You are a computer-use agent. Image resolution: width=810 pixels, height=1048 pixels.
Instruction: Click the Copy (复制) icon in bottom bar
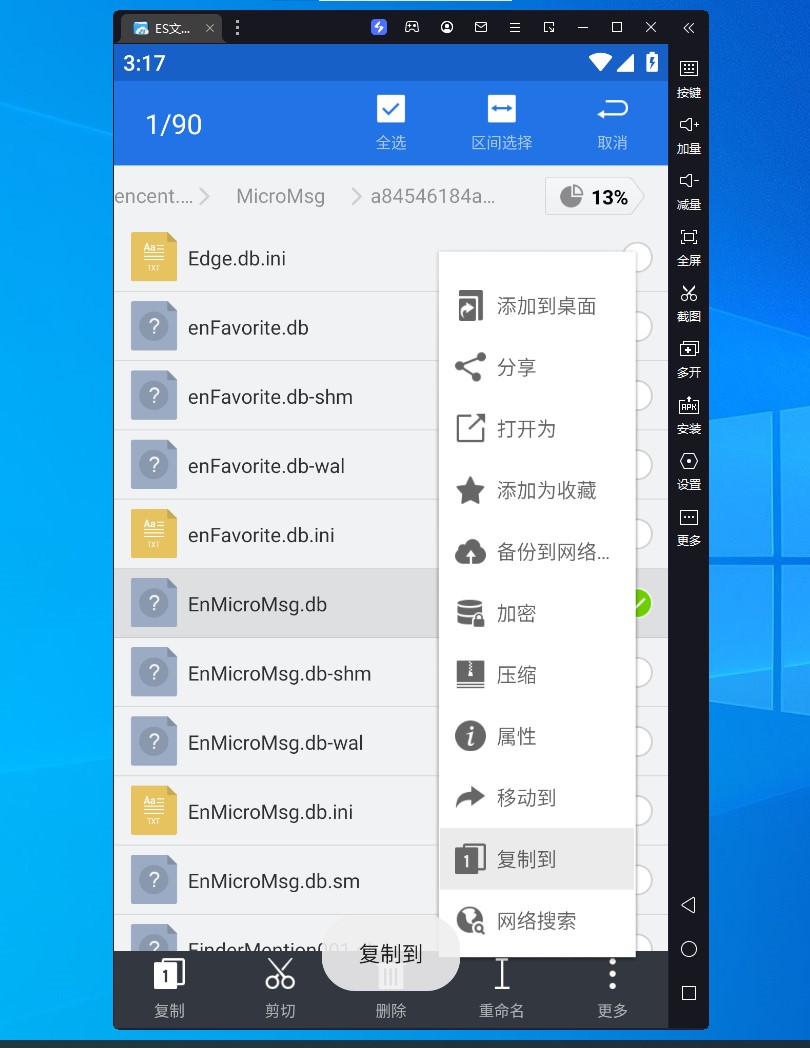click(169, 974)
